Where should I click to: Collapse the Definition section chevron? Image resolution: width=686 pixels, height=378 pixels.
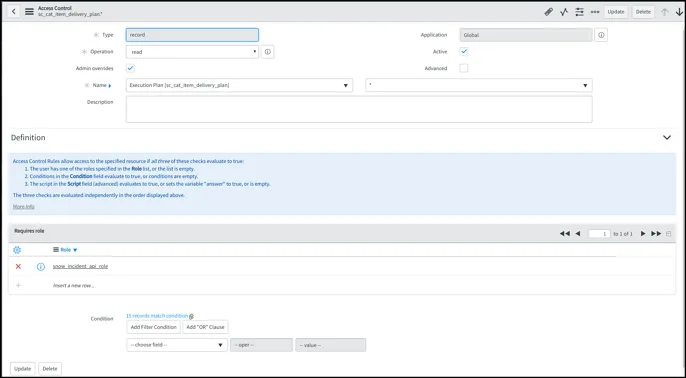pyautogui.click(x=667, y=137)
